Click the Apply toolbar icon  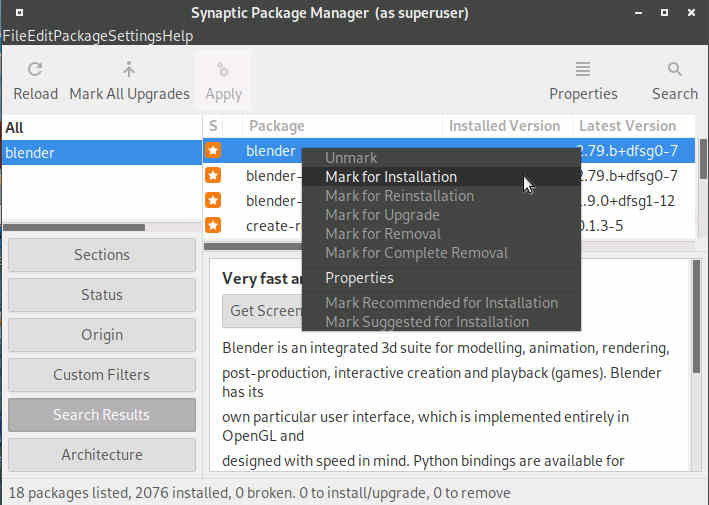pos(223,70)
